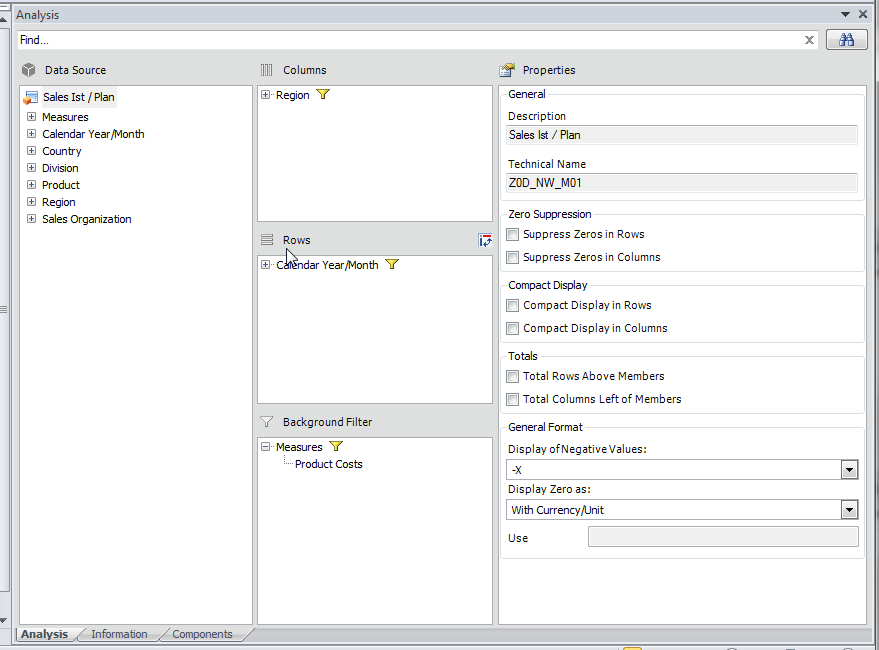Viewport: 879px width, 650px height.
Task: Open the Display of Negative Values dropdown
Action: [849, 469]
